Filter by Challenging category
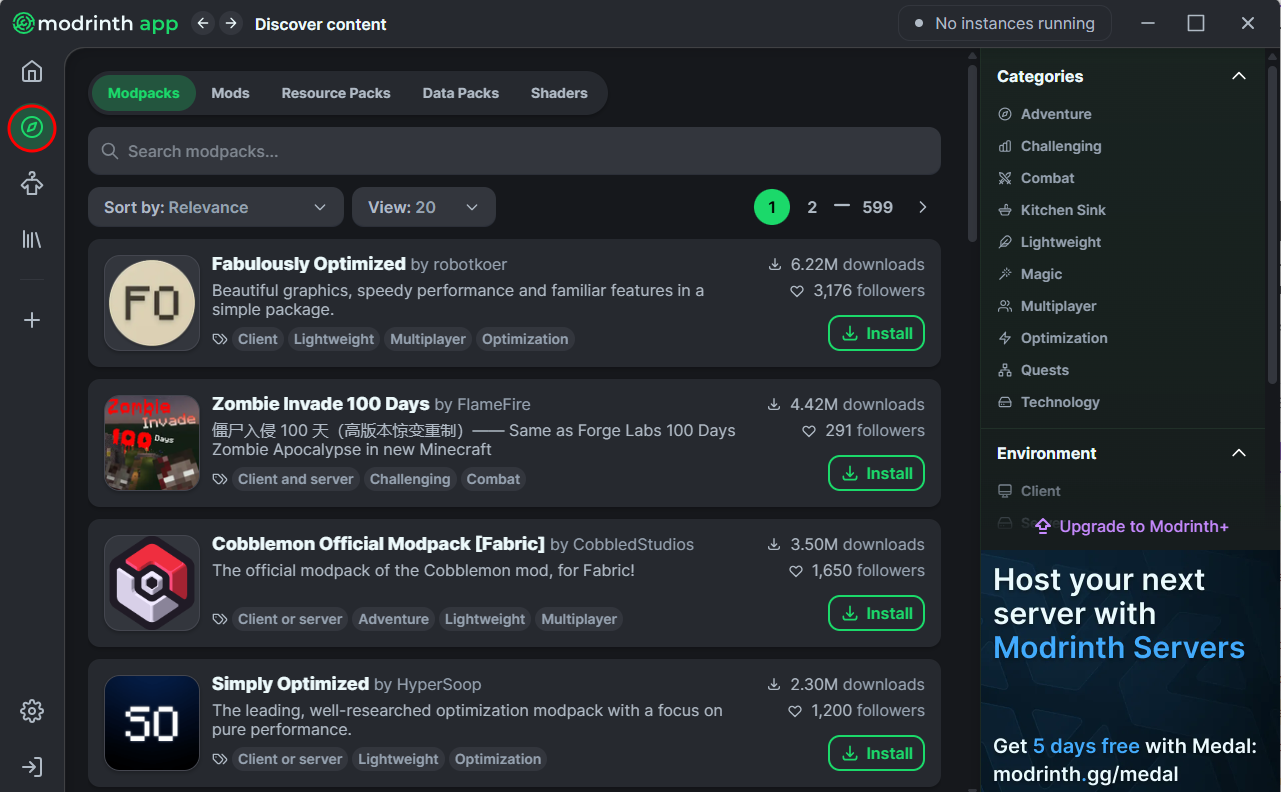Image resolution: width=1281 pixels, height=792 pixels. point(1050,146)
